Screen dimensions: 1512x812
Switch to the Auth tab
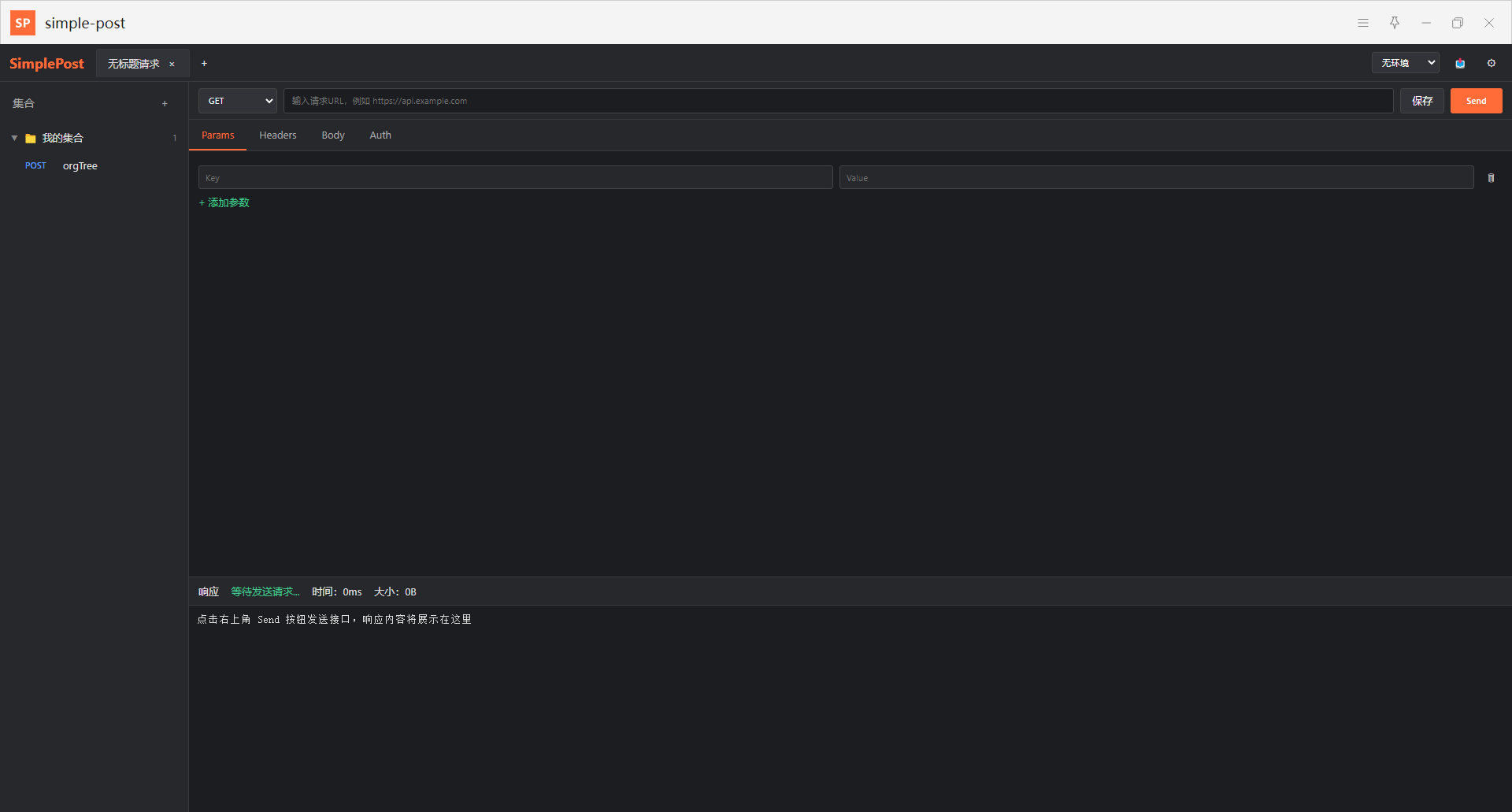(x=380, y=135)
